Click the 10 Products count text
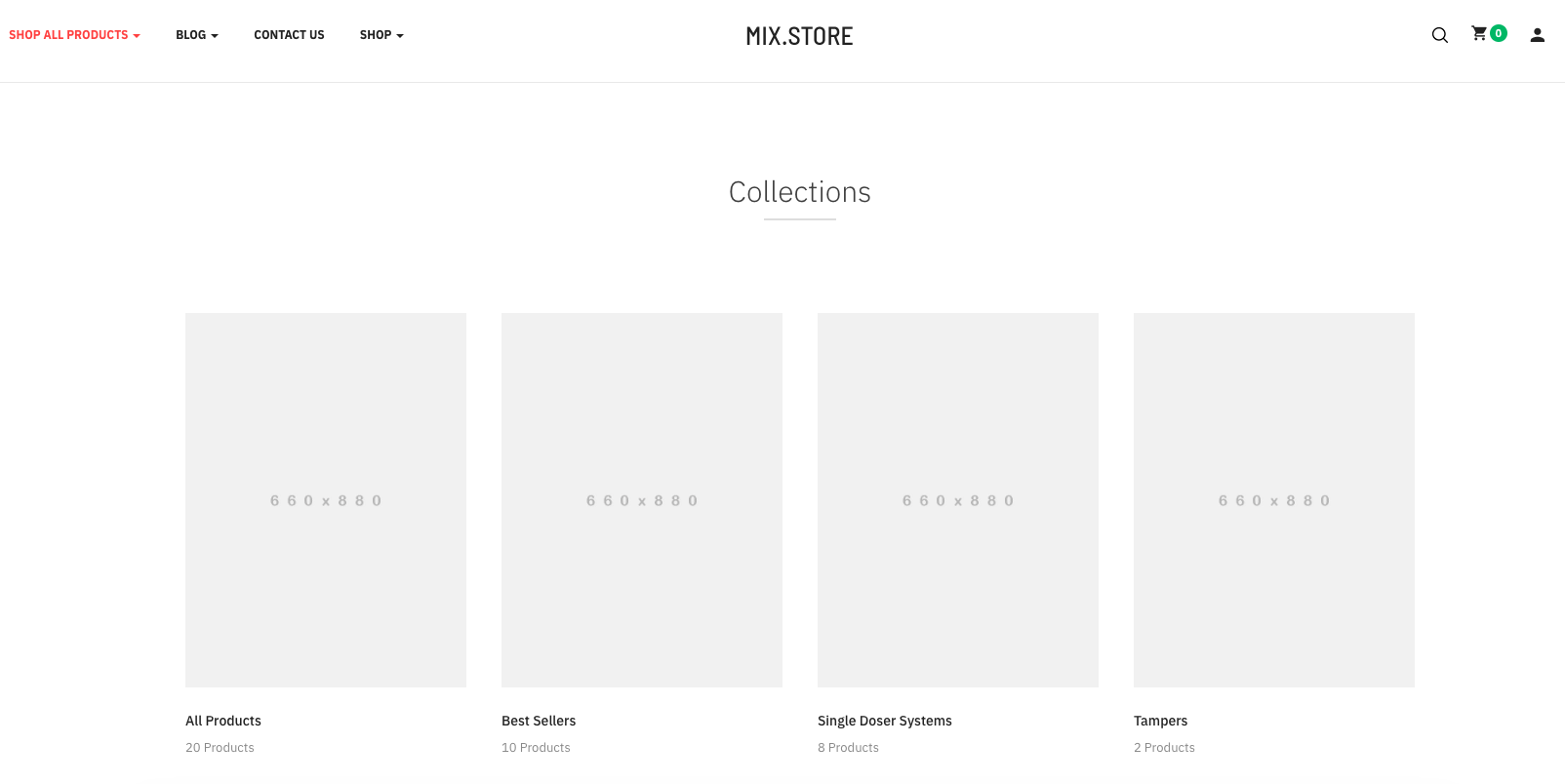The width and height of the screenshot is (1565, 784). point(536,748)
